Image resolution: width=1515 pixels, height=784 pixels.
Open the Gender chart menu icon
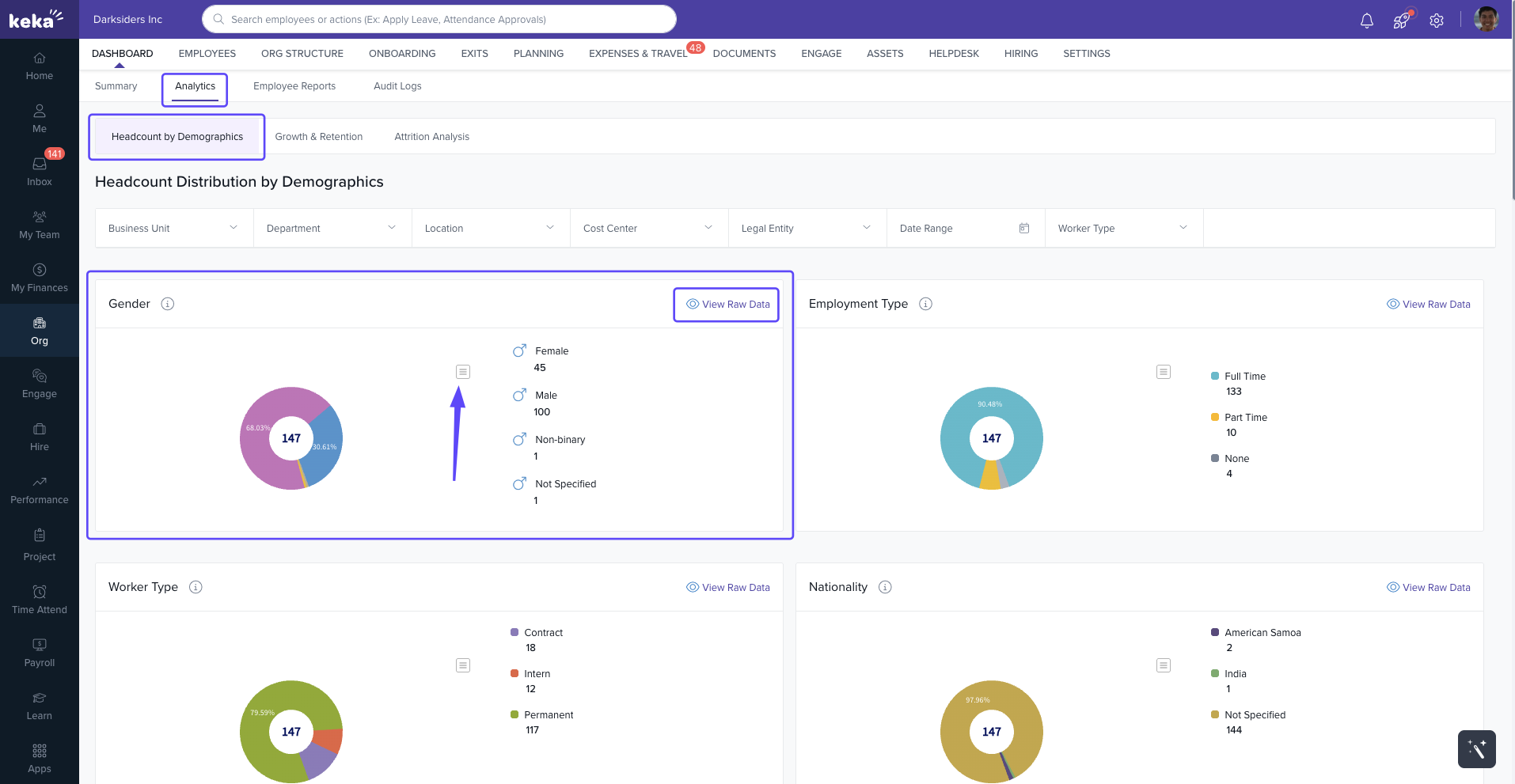tap(463, 372)
